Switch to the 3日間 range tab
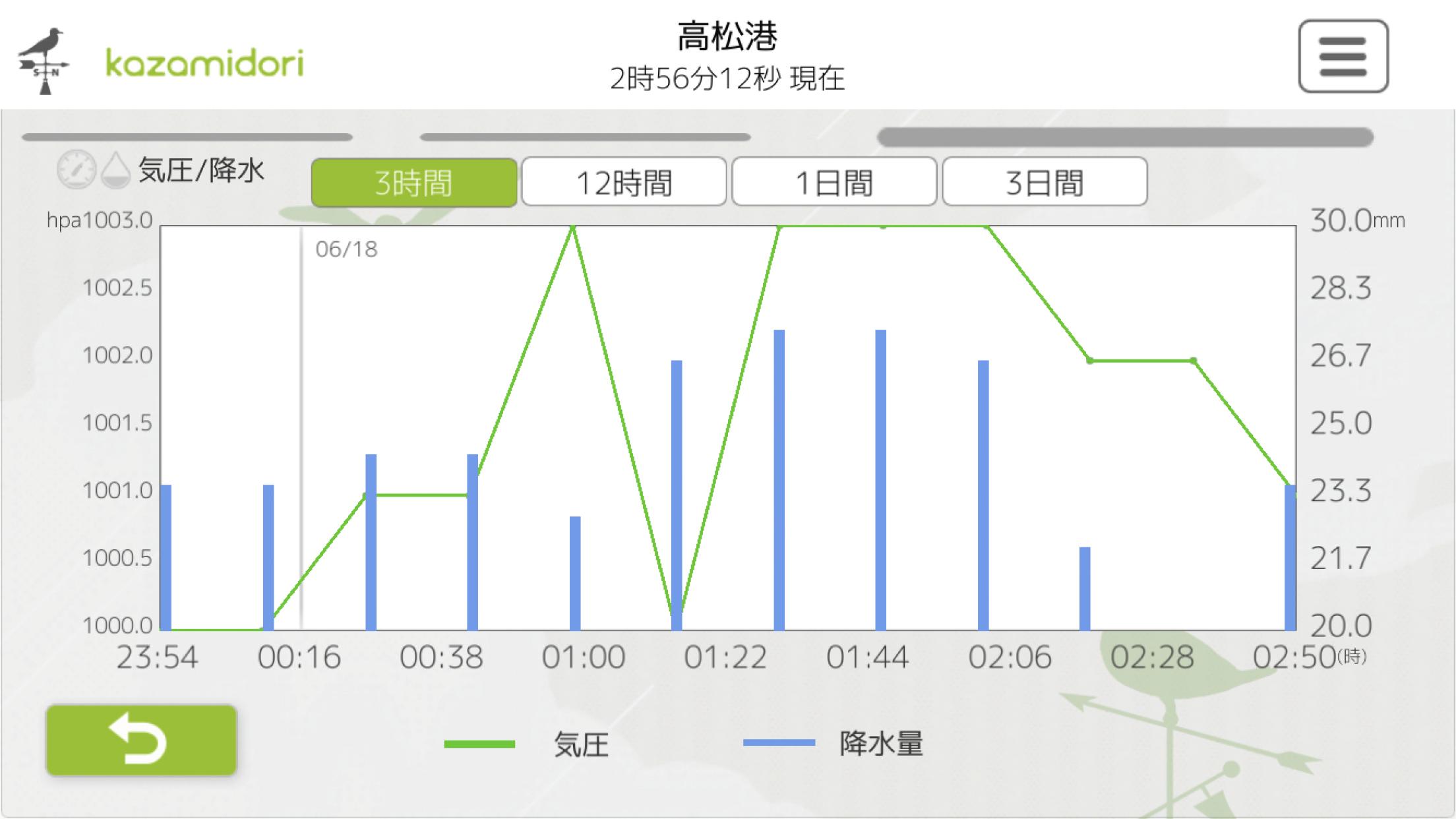This screenshot has width=1456, height=819. tap(1045, 183)
